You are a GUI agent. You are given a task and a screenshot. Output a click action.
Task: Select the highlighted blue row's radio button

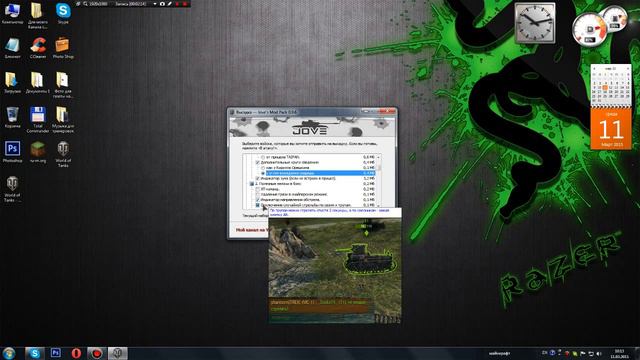click(263, 173)
